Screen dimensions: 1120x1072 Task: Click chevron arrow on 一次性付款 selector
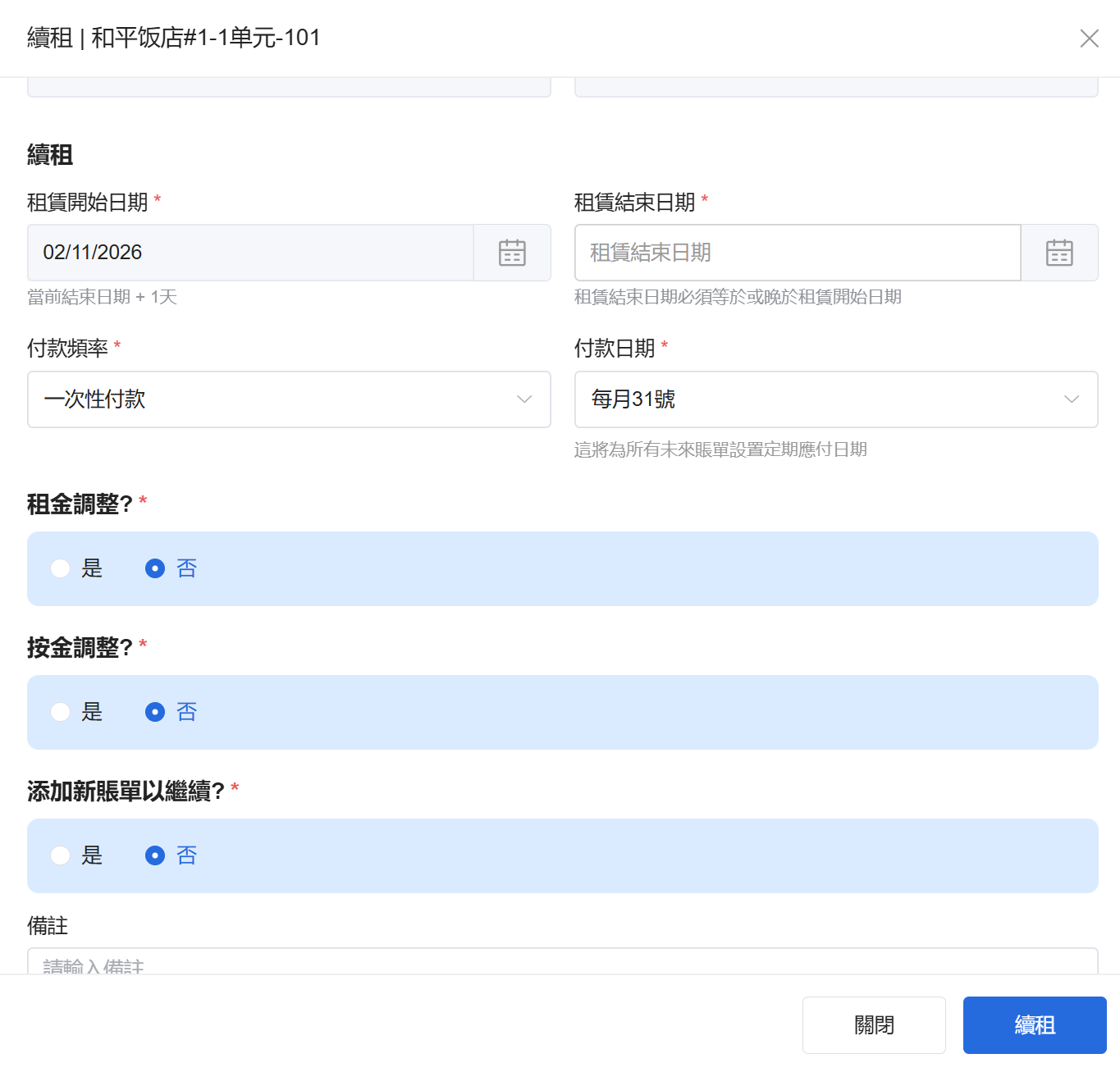click(x=524, y=399)
